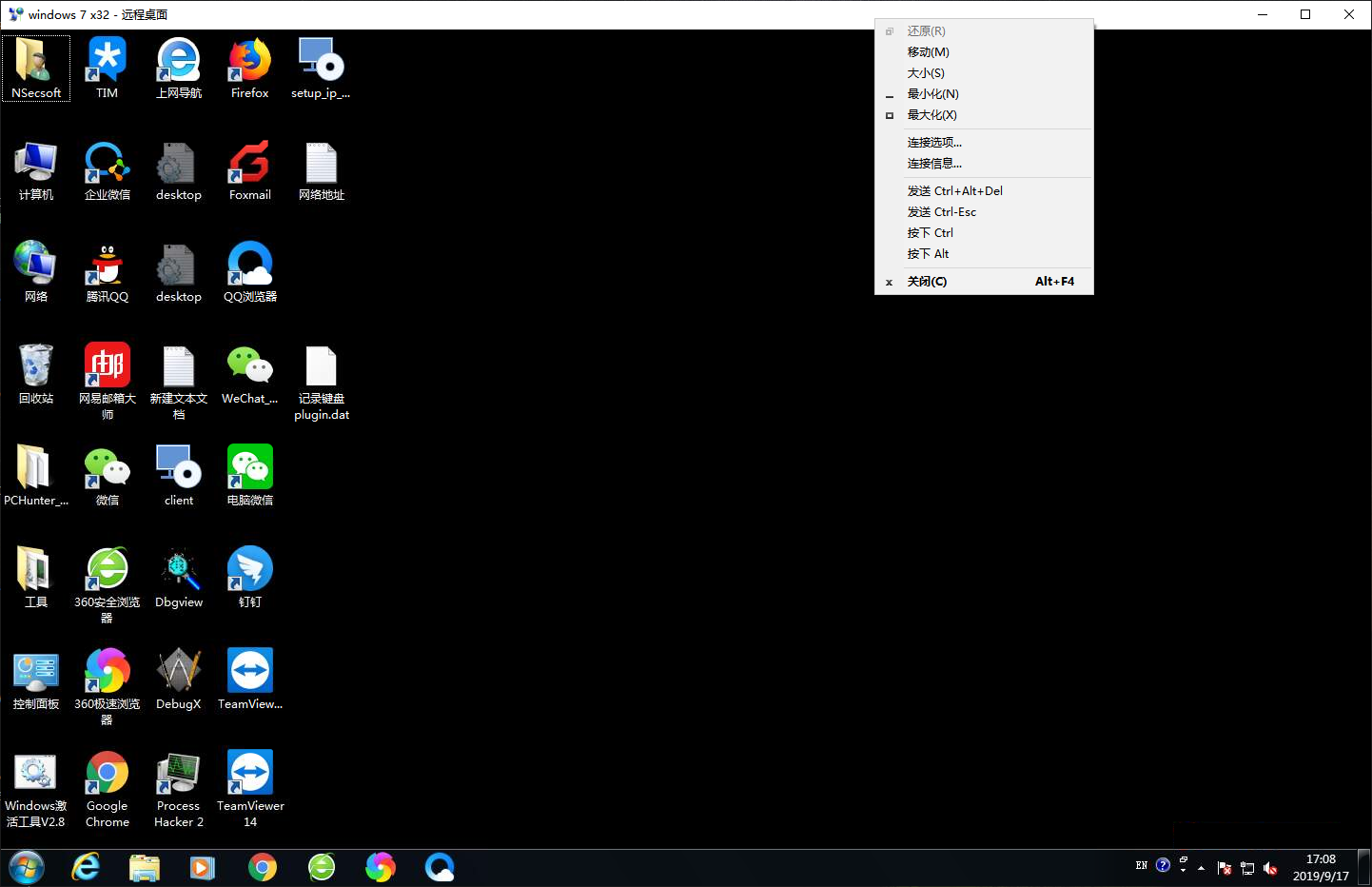Open Windows Explorer folder in taskbar
Screen dimensions: 1372x887
click(145, 867)
